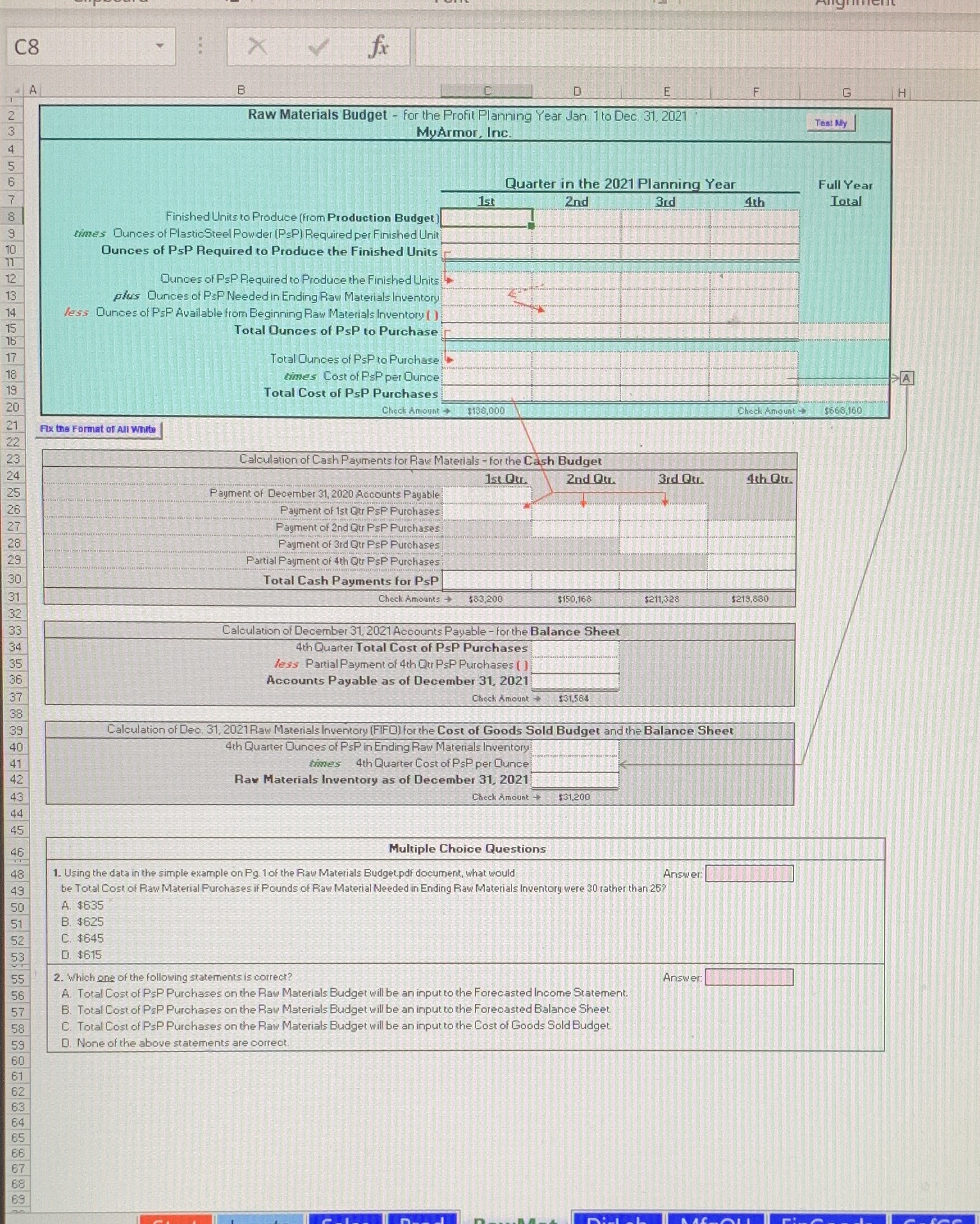Click the '3rd' quarter column heading
The width and height of the screenshot is (980, 1224).
click(665, 201)
